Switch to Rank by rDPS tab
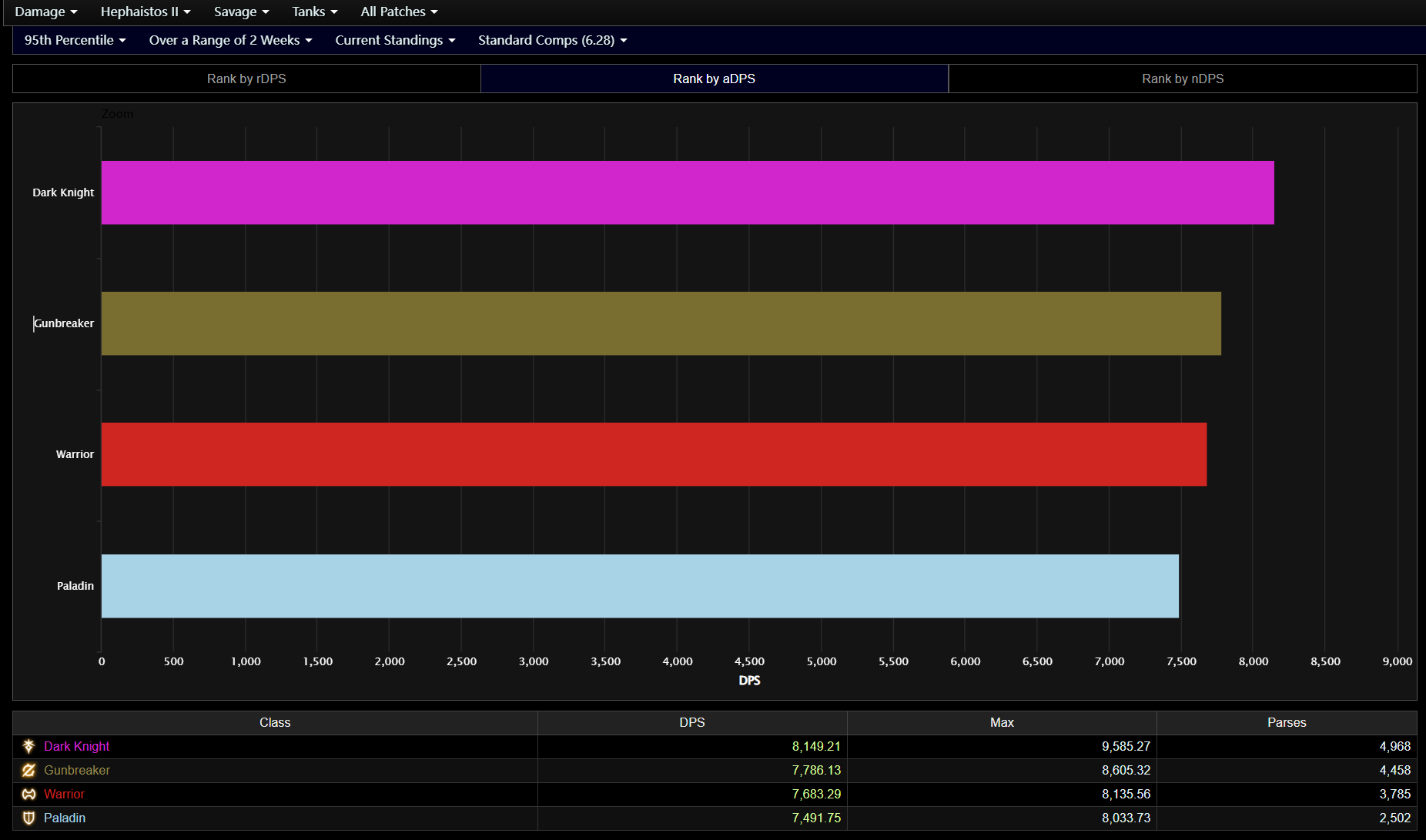 pyautogui.click(x=246, y=79)
